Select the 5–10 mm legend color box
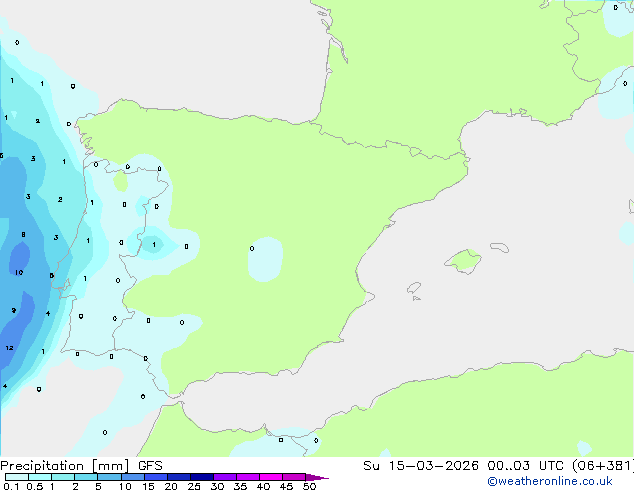Viewport: 634px width, 490px height. 109,477
